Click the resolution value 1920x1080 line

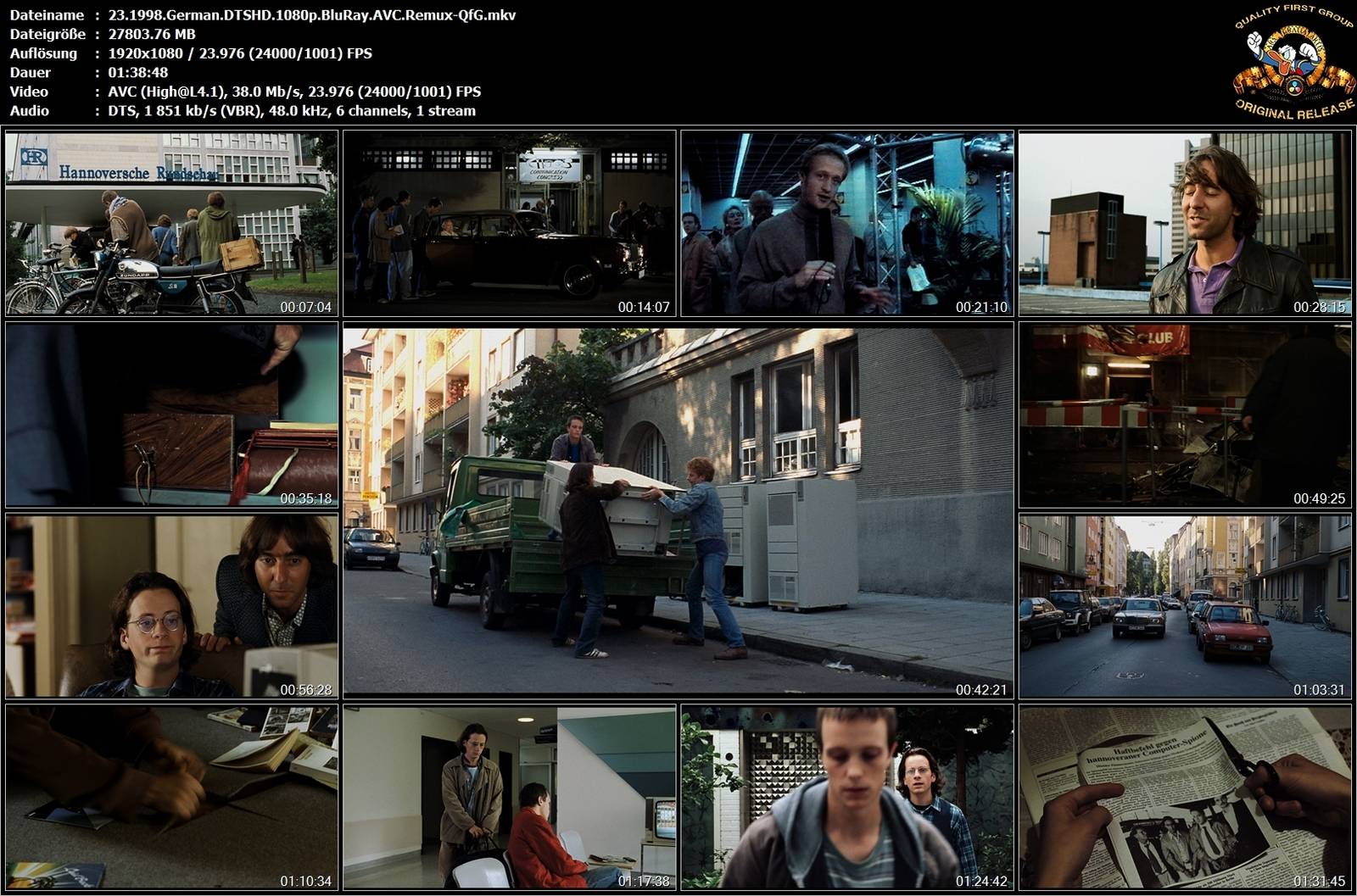pyautogui.click(x=240, y=53)
